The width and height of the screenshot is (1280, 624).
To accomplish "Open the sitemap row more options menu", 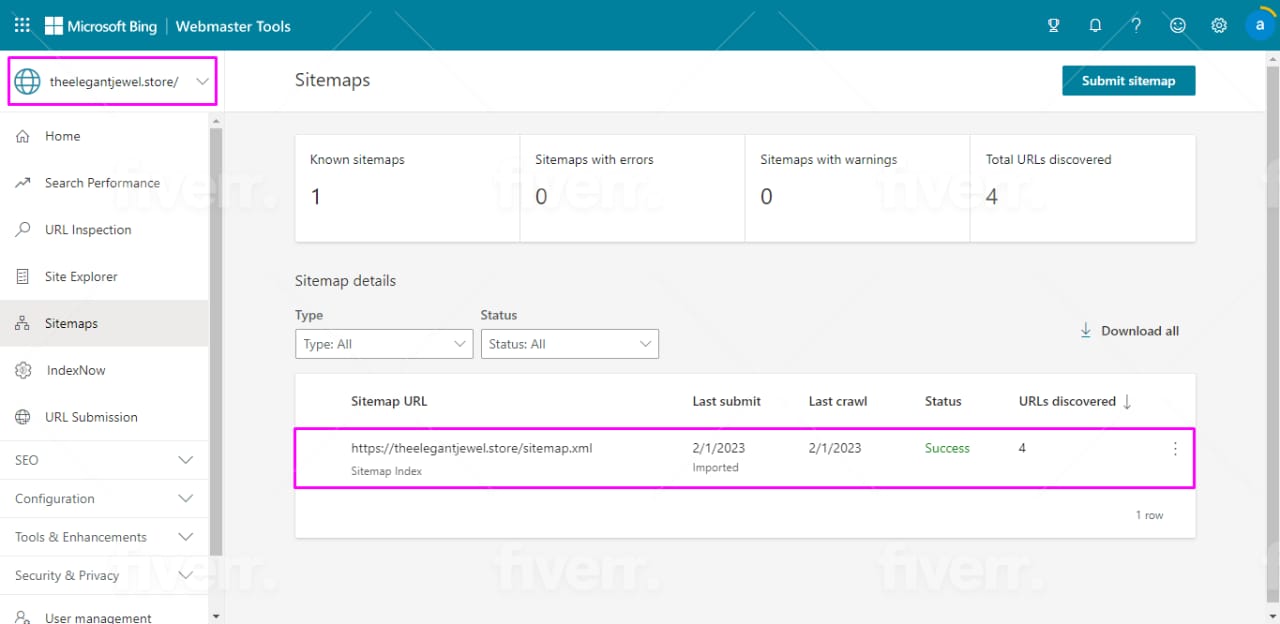I will coord(1175,449).
